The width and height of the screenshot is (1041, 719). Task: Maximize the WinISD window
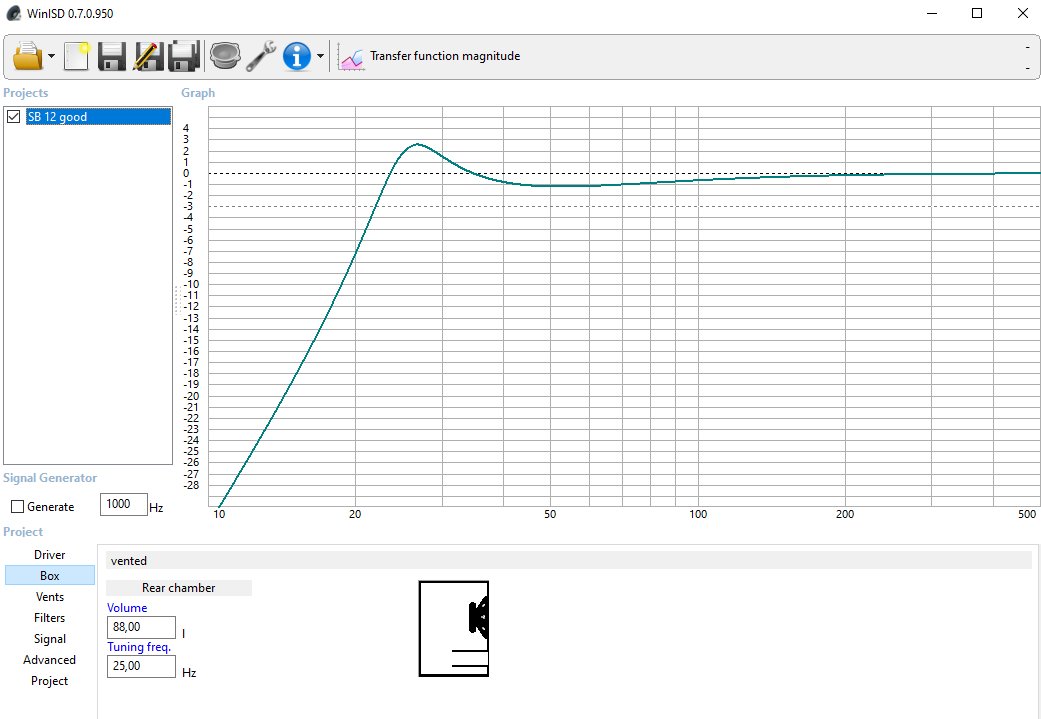tap(977, 13)
